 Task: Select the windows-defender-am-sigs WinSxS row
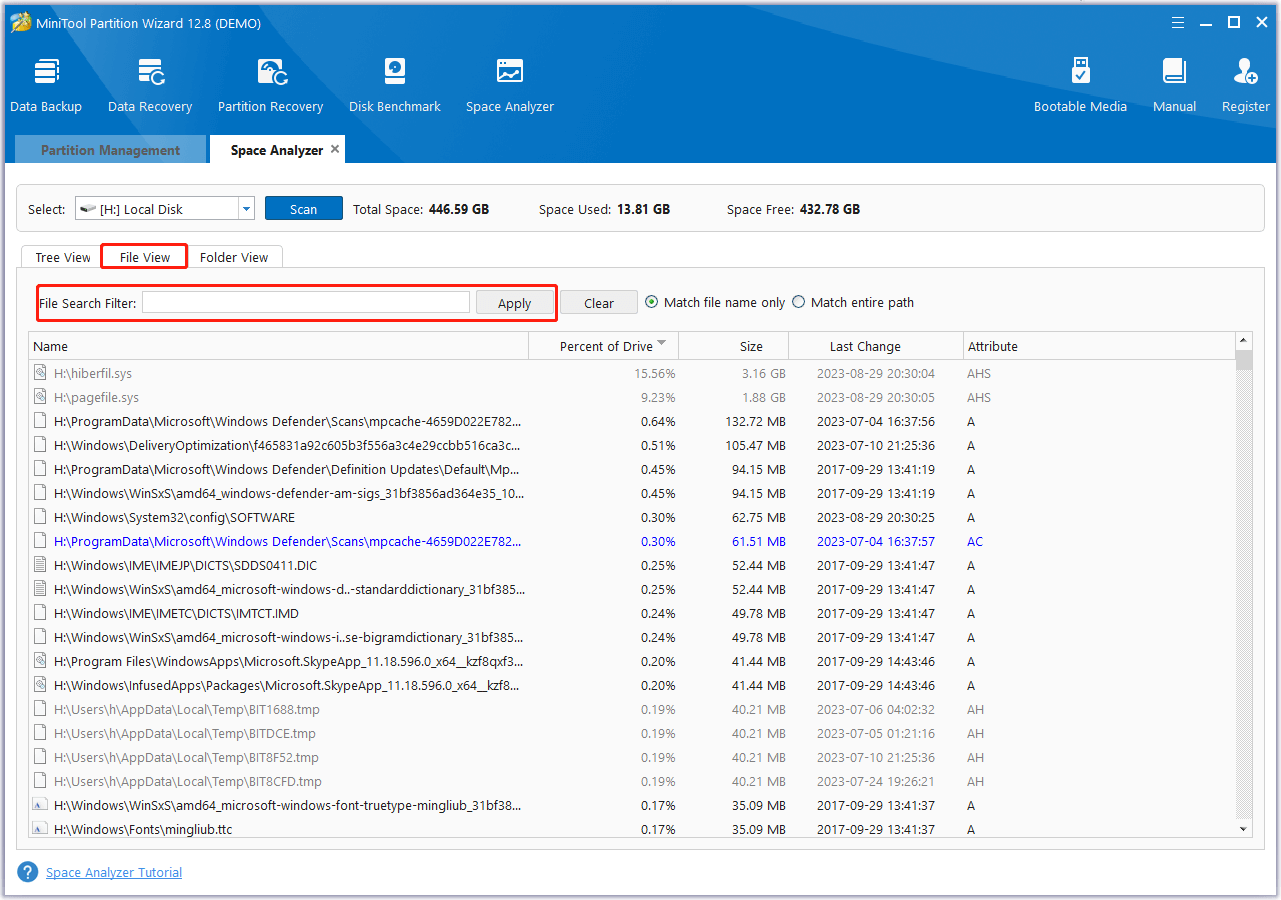tap(632, 493)
